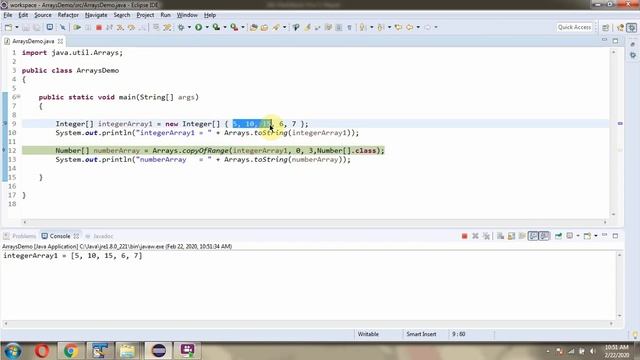Screen dimensions: 640x360
Task: Open the Window menu
Action: click(187, 15)
